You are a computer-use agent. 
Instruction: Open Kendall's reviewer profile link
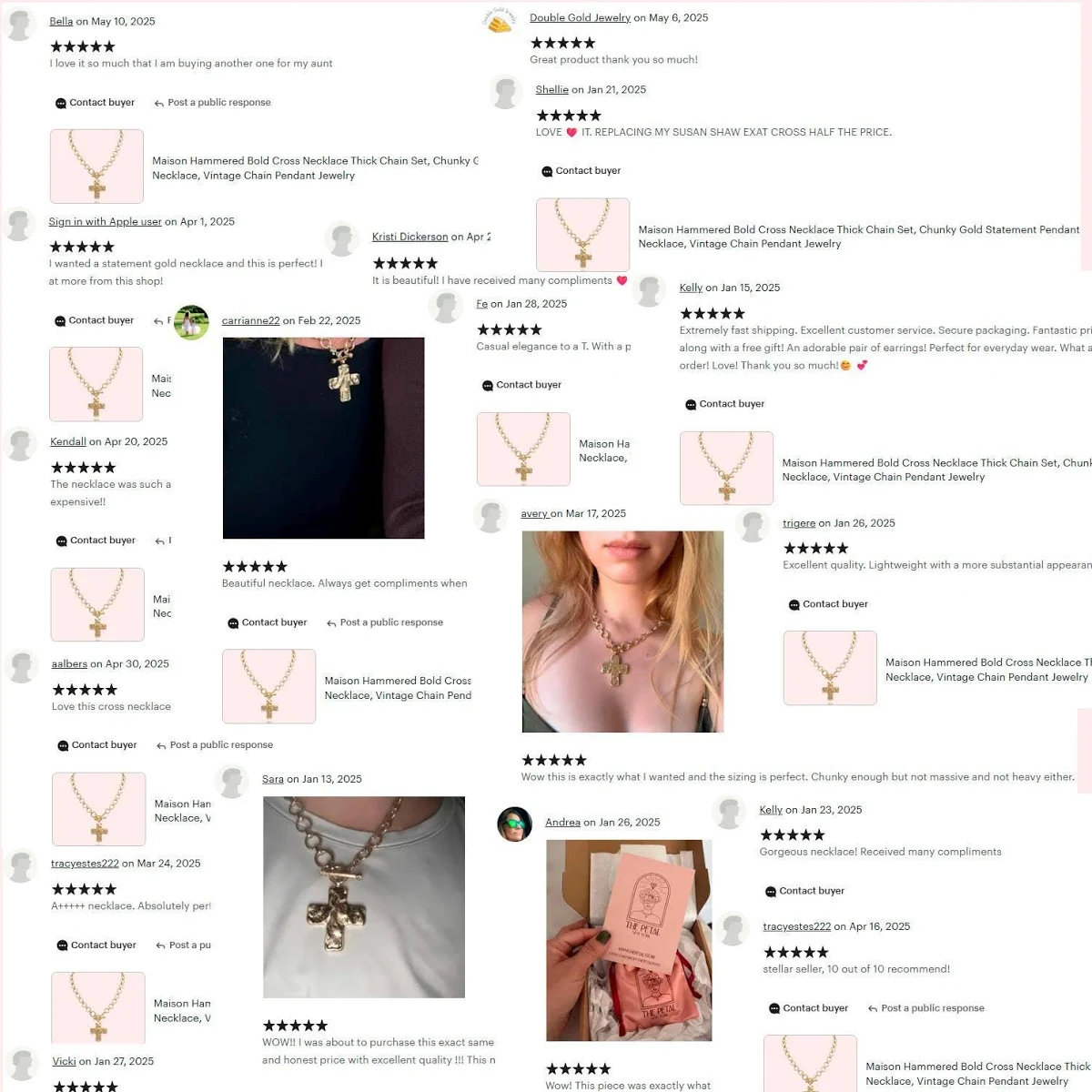[x=68, y=441]
